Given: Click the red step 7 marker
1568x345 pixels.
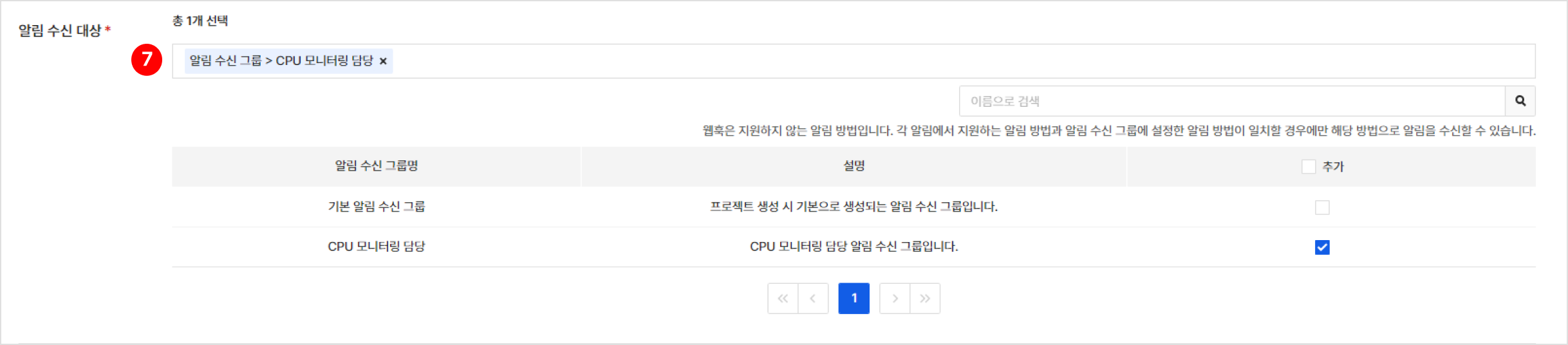Looking at the screenshot, I should tap(147, 60).
